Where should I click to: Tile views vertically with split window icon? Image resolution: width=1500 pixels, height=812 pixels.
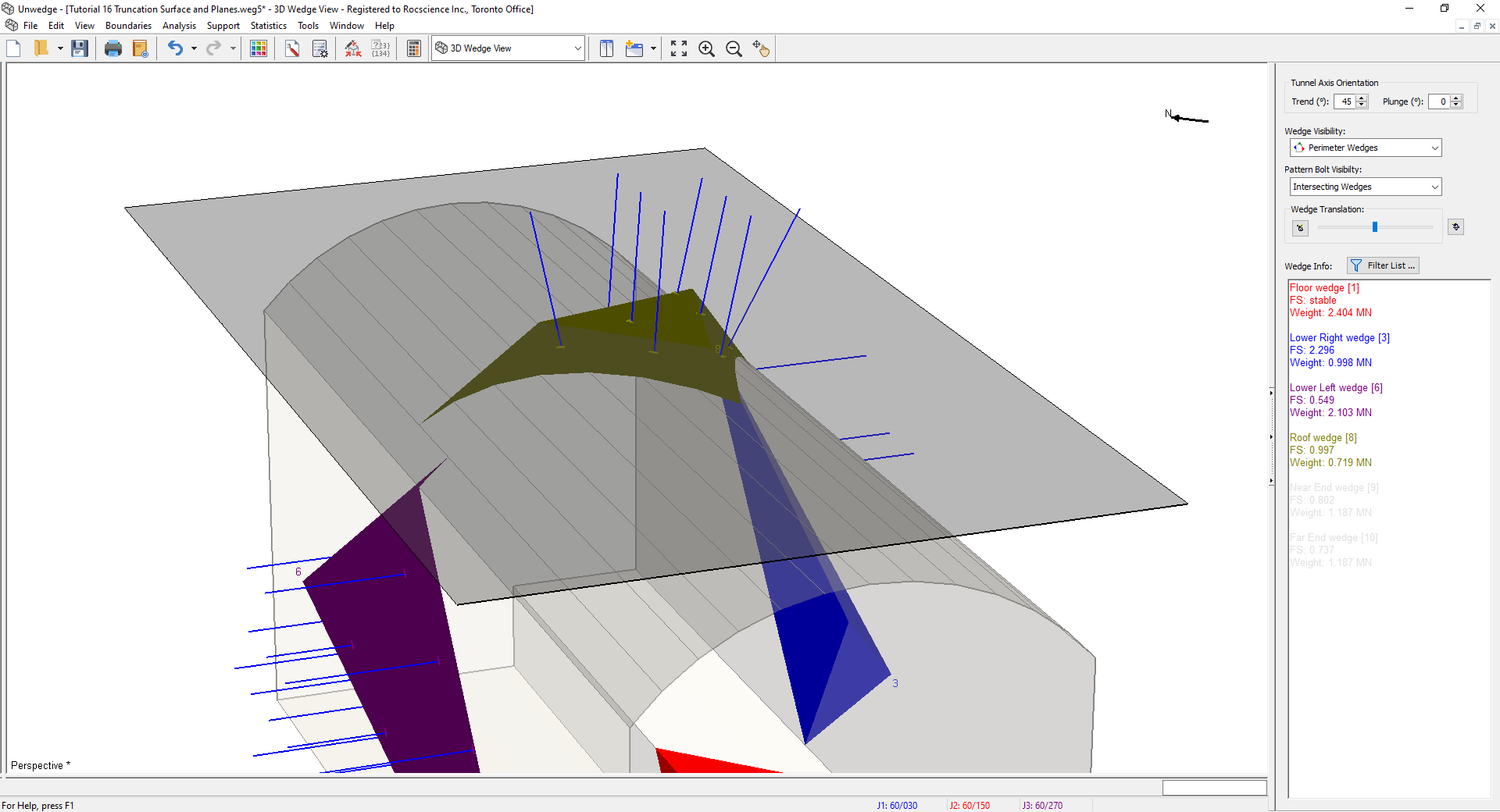pyautogui.click(x=606, y=48)
